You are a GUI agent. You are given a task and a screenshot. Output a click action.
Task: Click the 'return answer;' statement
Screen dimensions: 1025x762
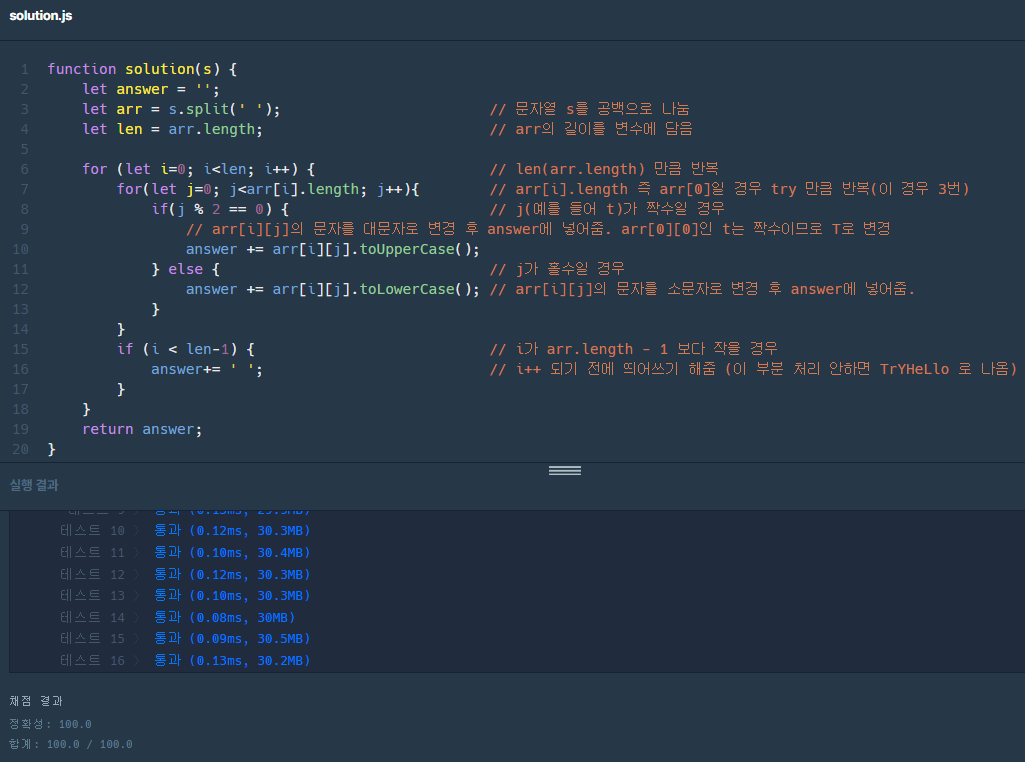[143, 429]
